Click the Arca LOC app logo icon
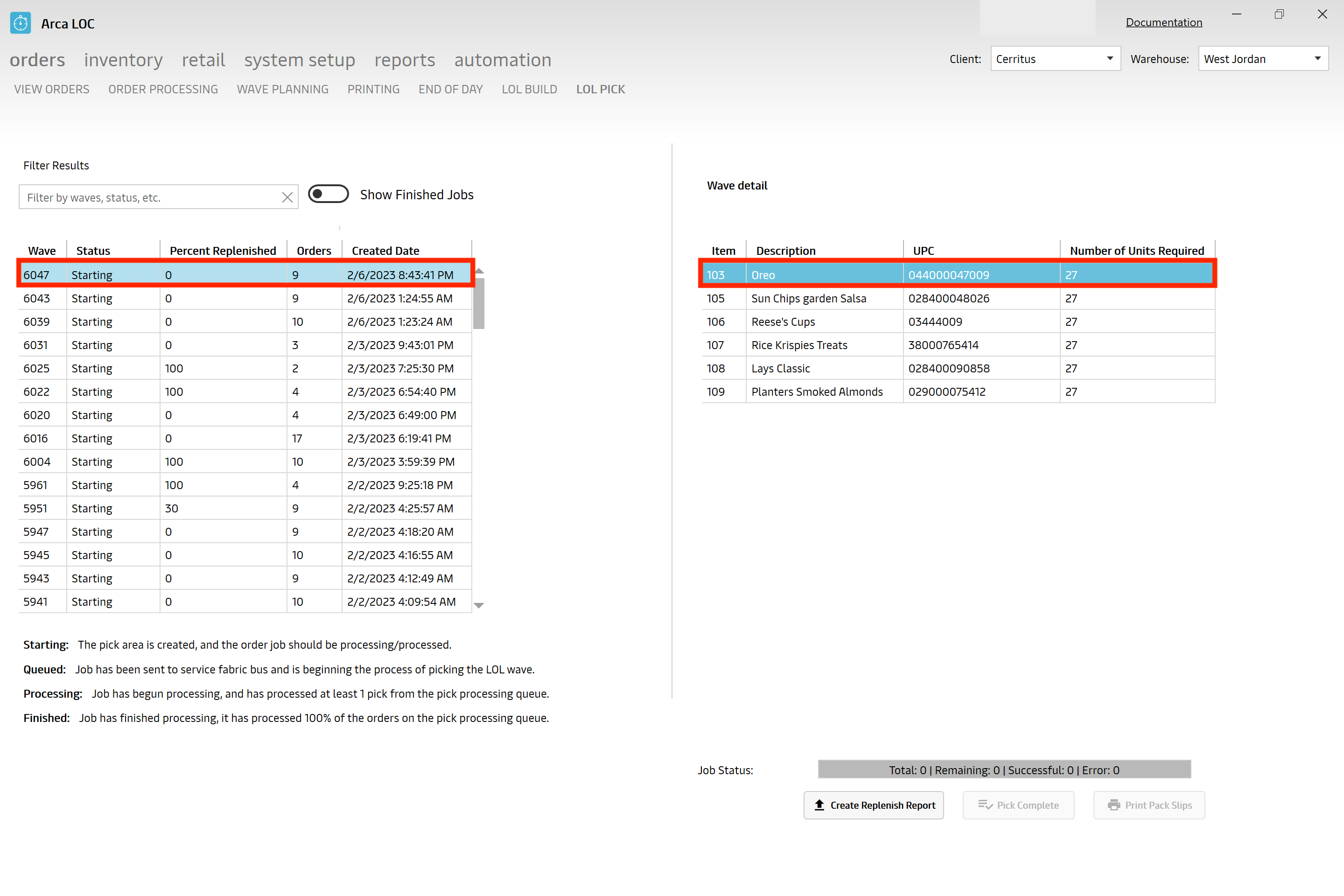Image resolution: width=1344 pixels, height=896 pixels. tap(21, 23)
